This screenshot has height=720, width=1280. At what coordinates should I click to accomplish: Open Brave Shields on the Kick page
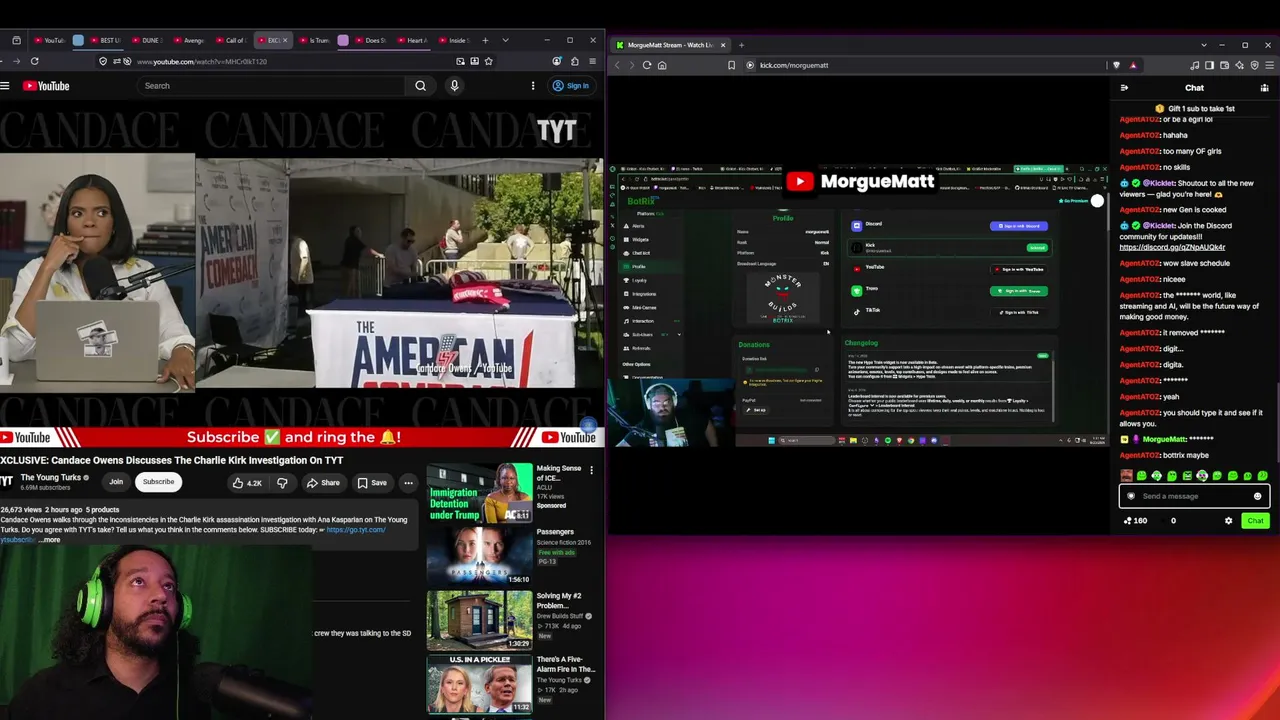click(x=1117, y=65)
